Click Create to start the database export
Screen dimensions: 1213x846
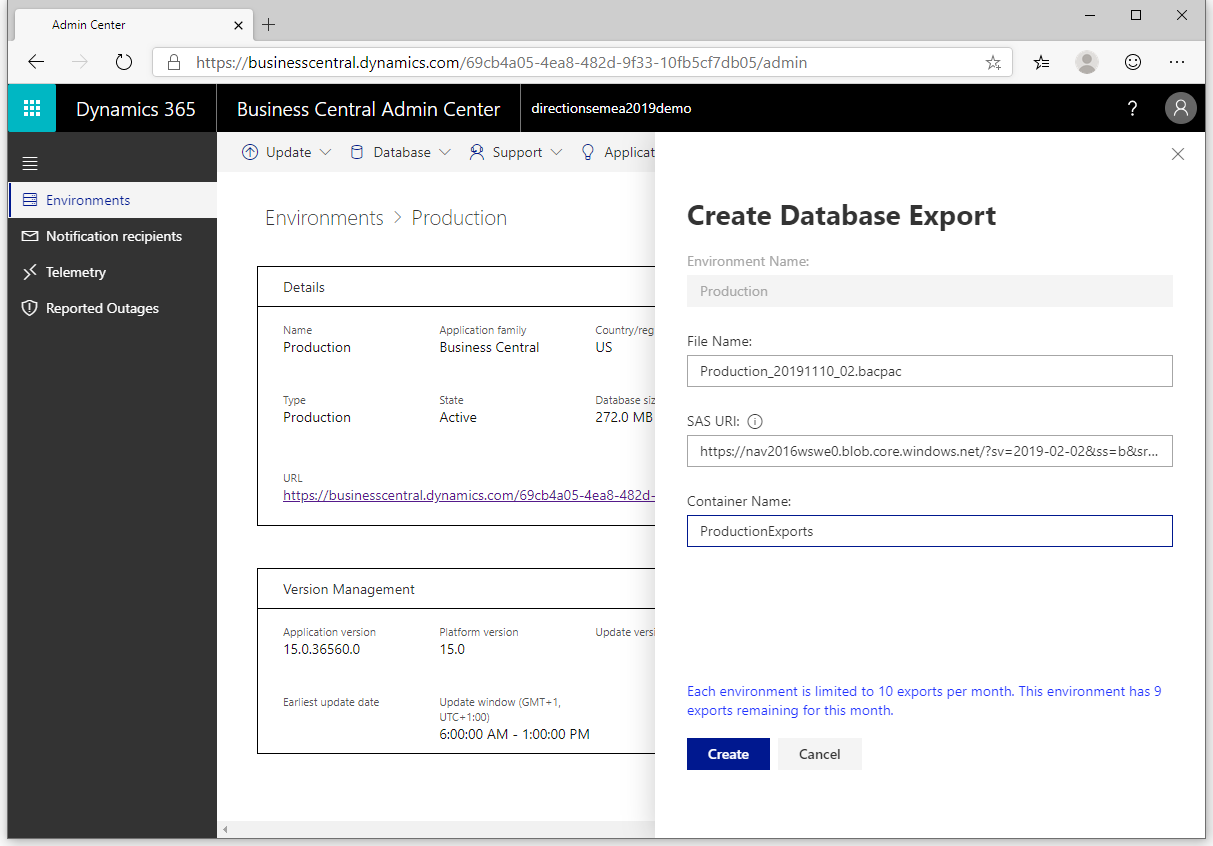[727, 754]
